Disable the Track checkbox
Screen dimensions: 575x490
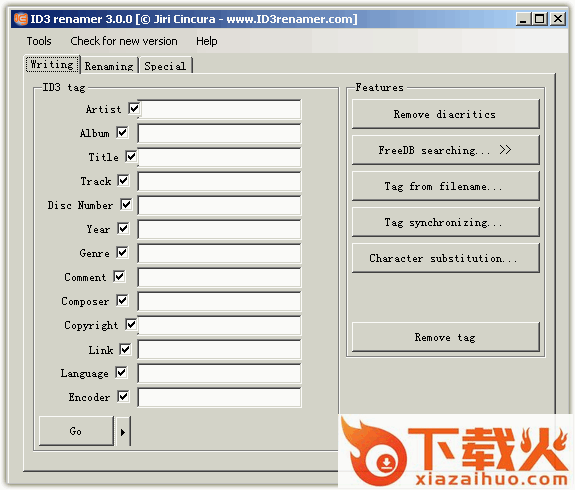click(x=123, y=180)
